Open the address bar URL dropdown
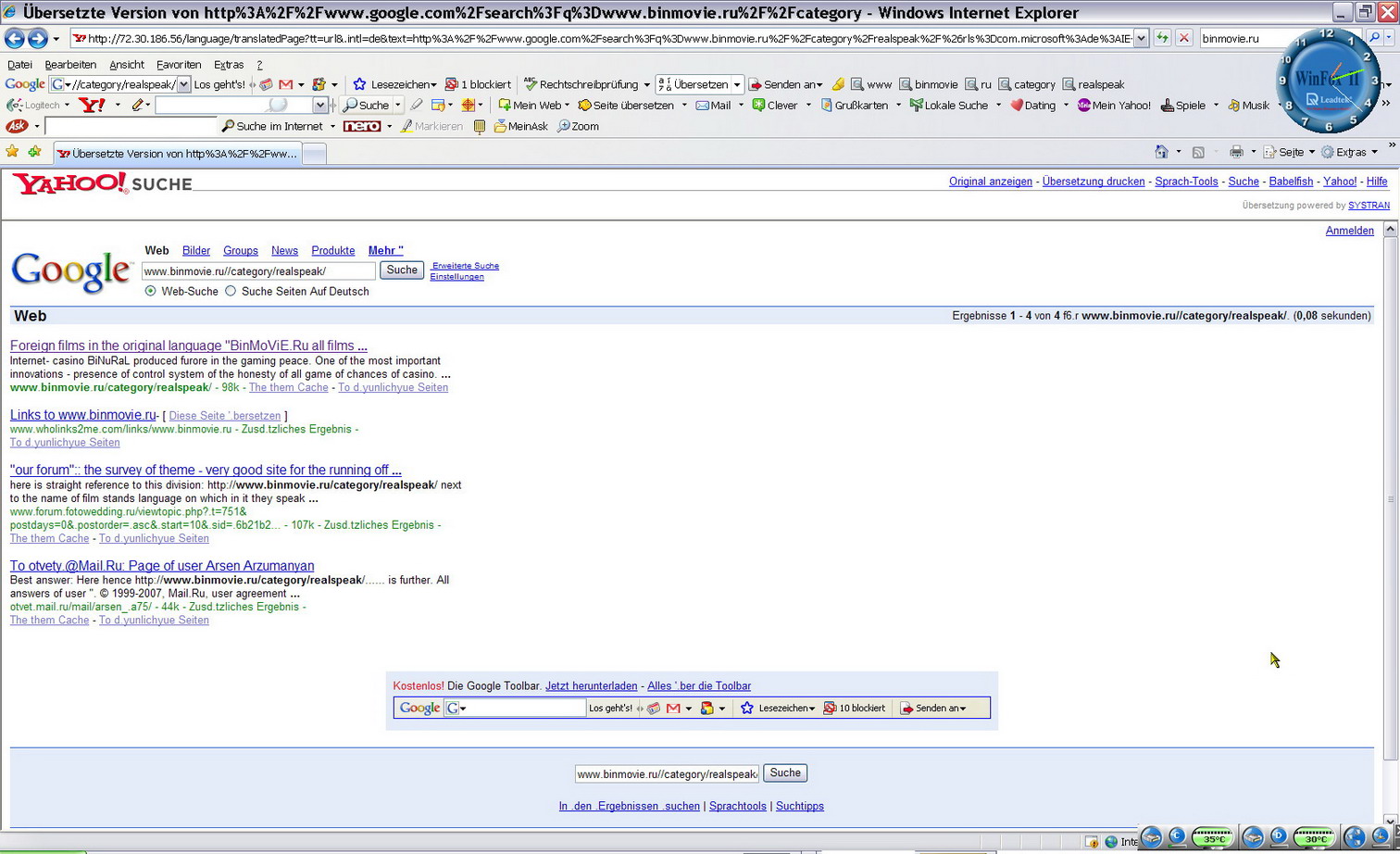Screen dimensions: 1400x854 pos(1141,38)
